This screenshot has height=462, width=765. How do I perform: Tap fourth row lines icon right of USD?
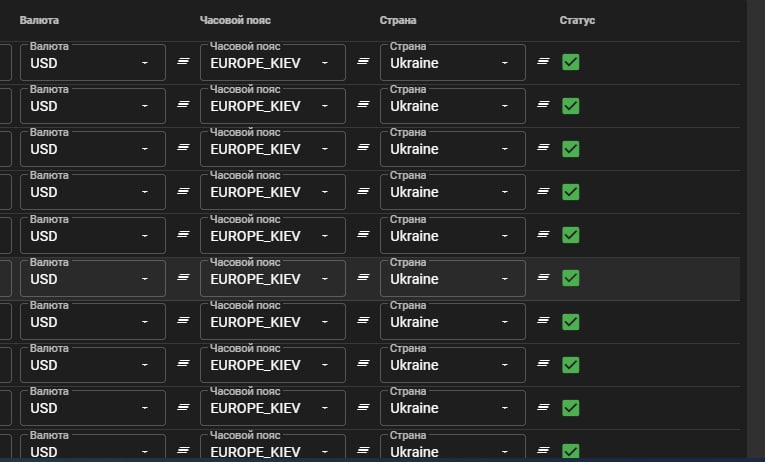[183, 191]
